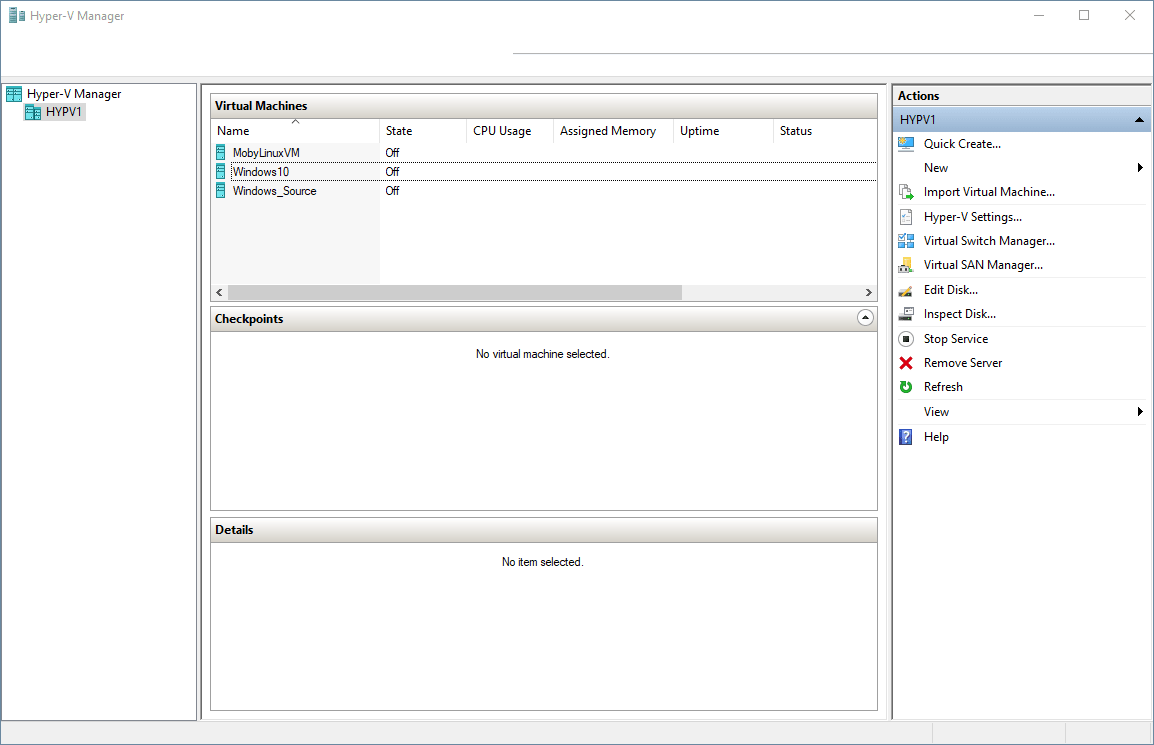Image resolution: width=1154 pixels, height=745 pixels.
Task: Click Remove Server action
Action: pos(963,363)
